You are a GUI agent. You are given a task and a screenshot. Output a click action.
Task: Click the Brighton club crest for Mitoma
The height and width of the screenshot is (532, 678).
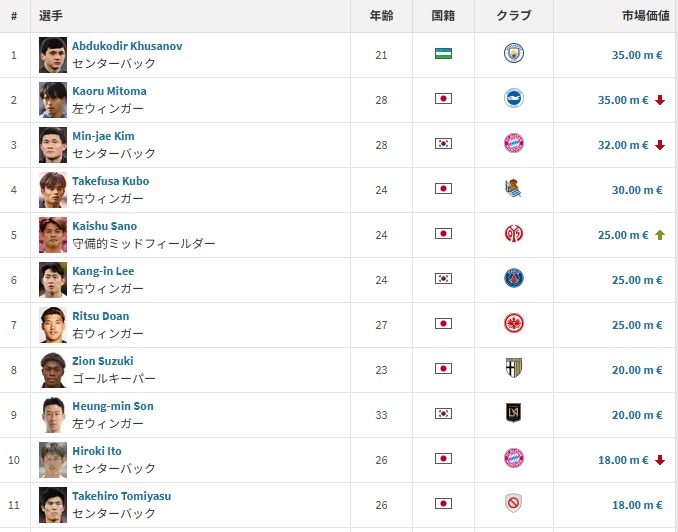point(514,99)
